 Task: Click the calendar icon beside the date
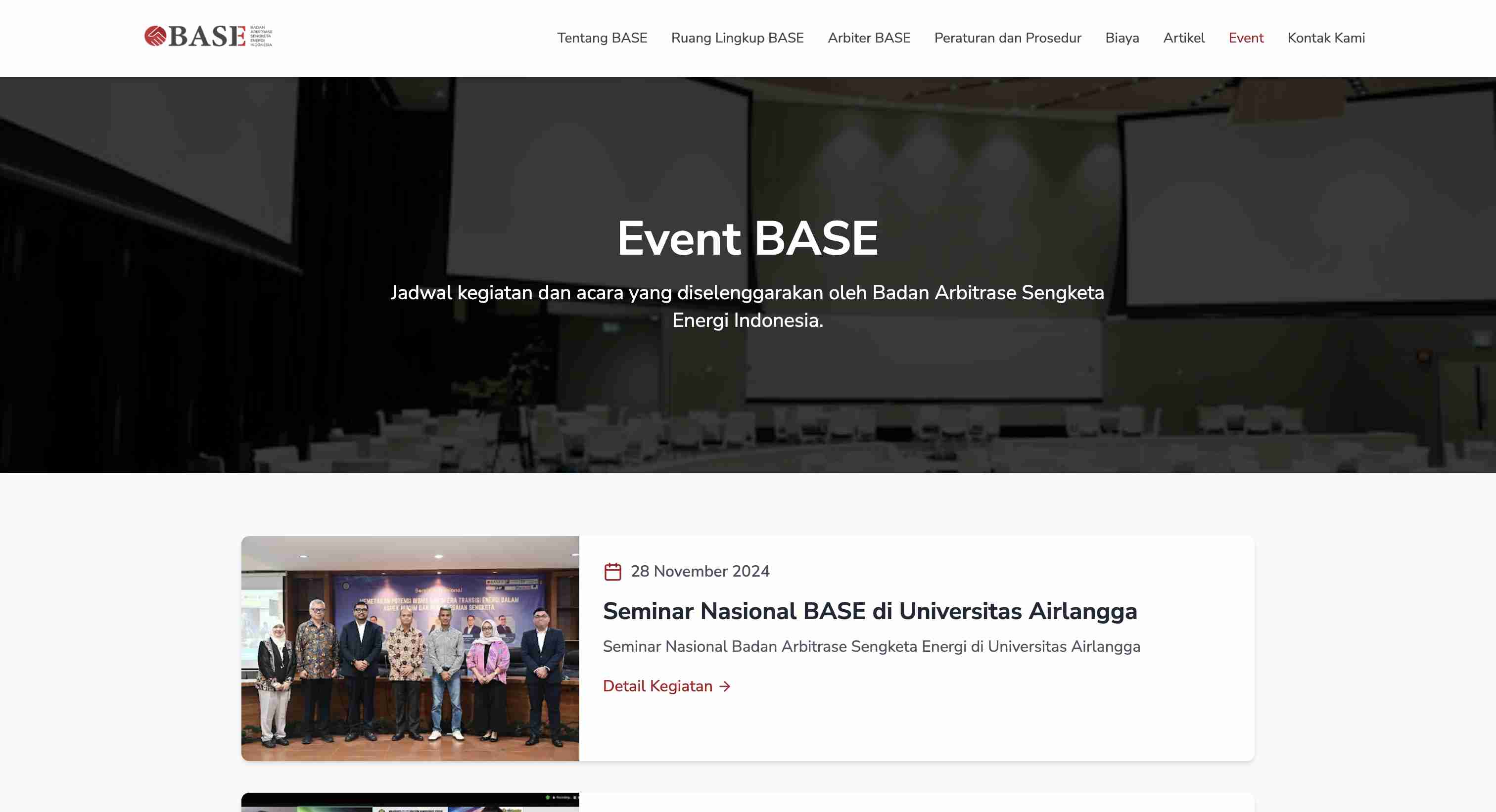coord(612,571)
